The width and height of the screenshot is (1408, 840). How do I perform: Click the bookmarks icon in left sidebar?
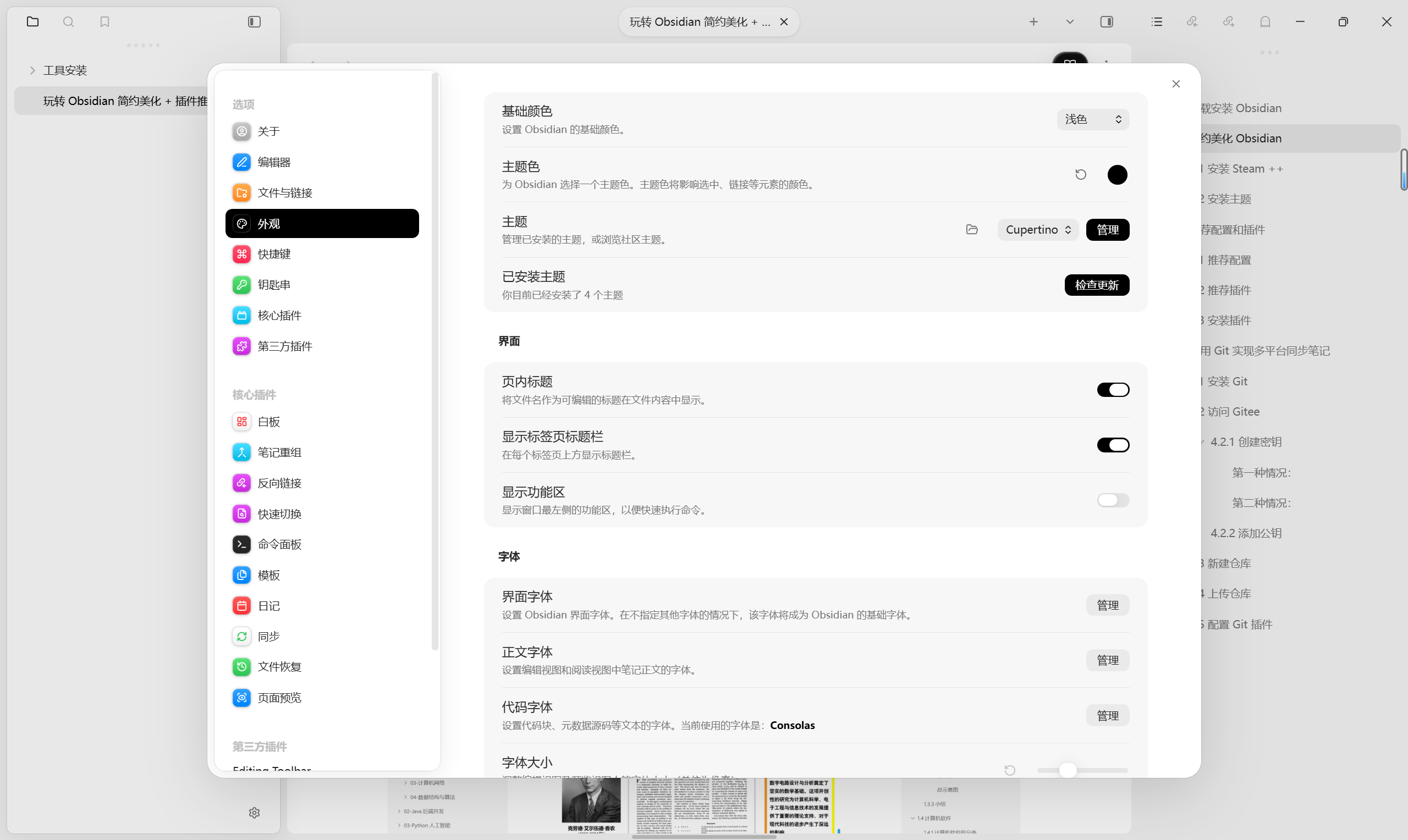click(x=105, y=21)
